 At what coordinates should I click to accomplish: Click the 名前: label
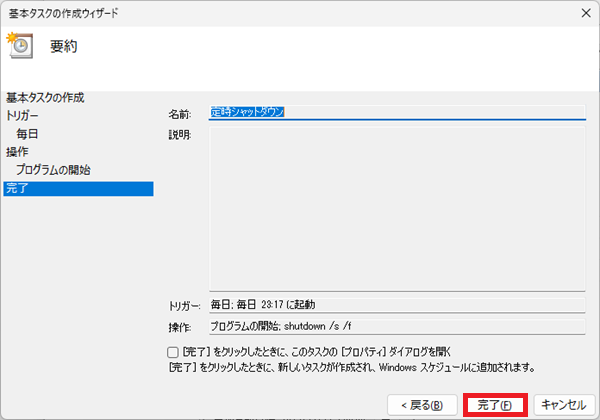point(180,114)
